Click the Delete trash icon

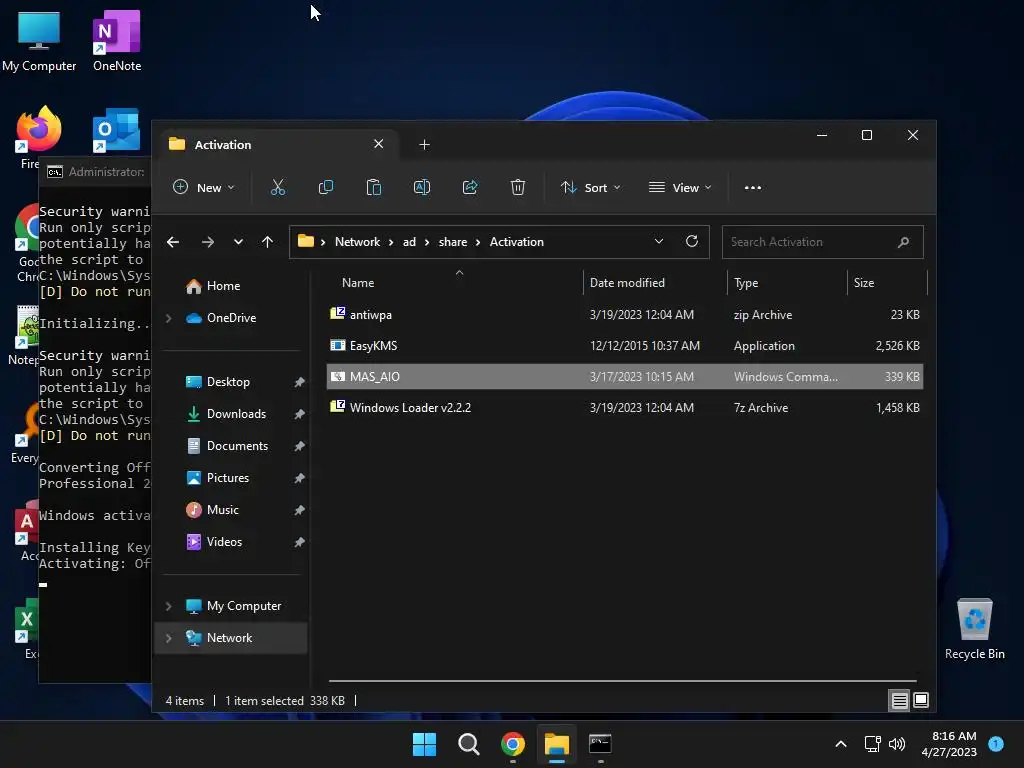[x=518, y=187]
